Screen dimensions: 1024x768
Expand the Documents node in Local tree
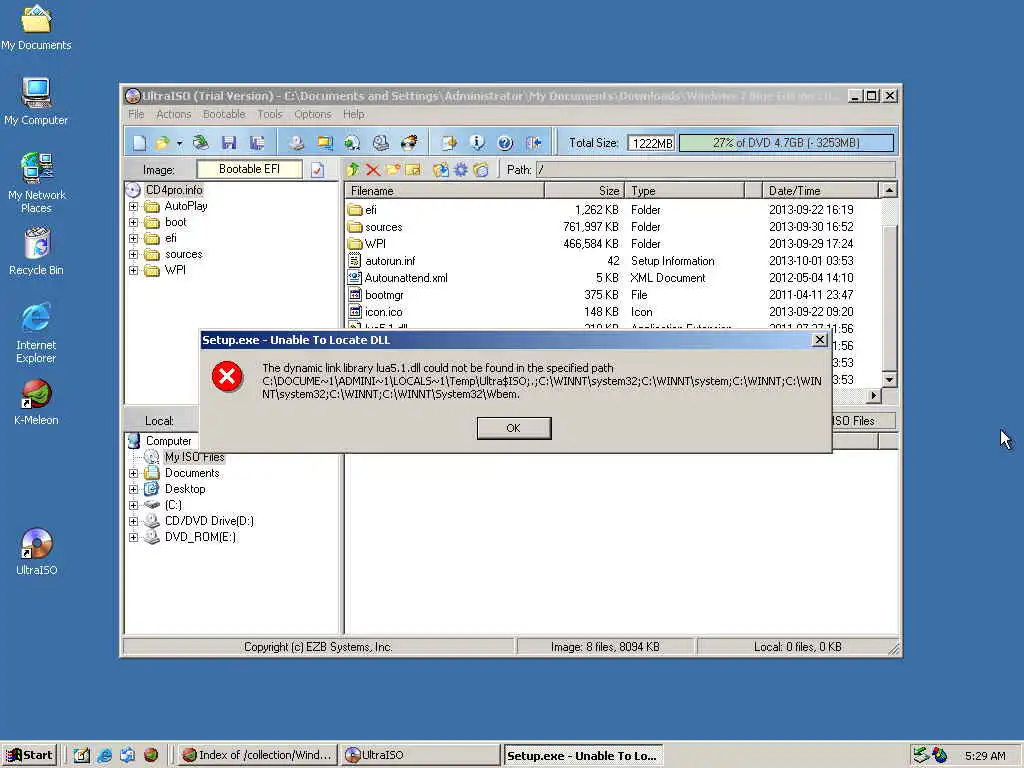(133, 473)
